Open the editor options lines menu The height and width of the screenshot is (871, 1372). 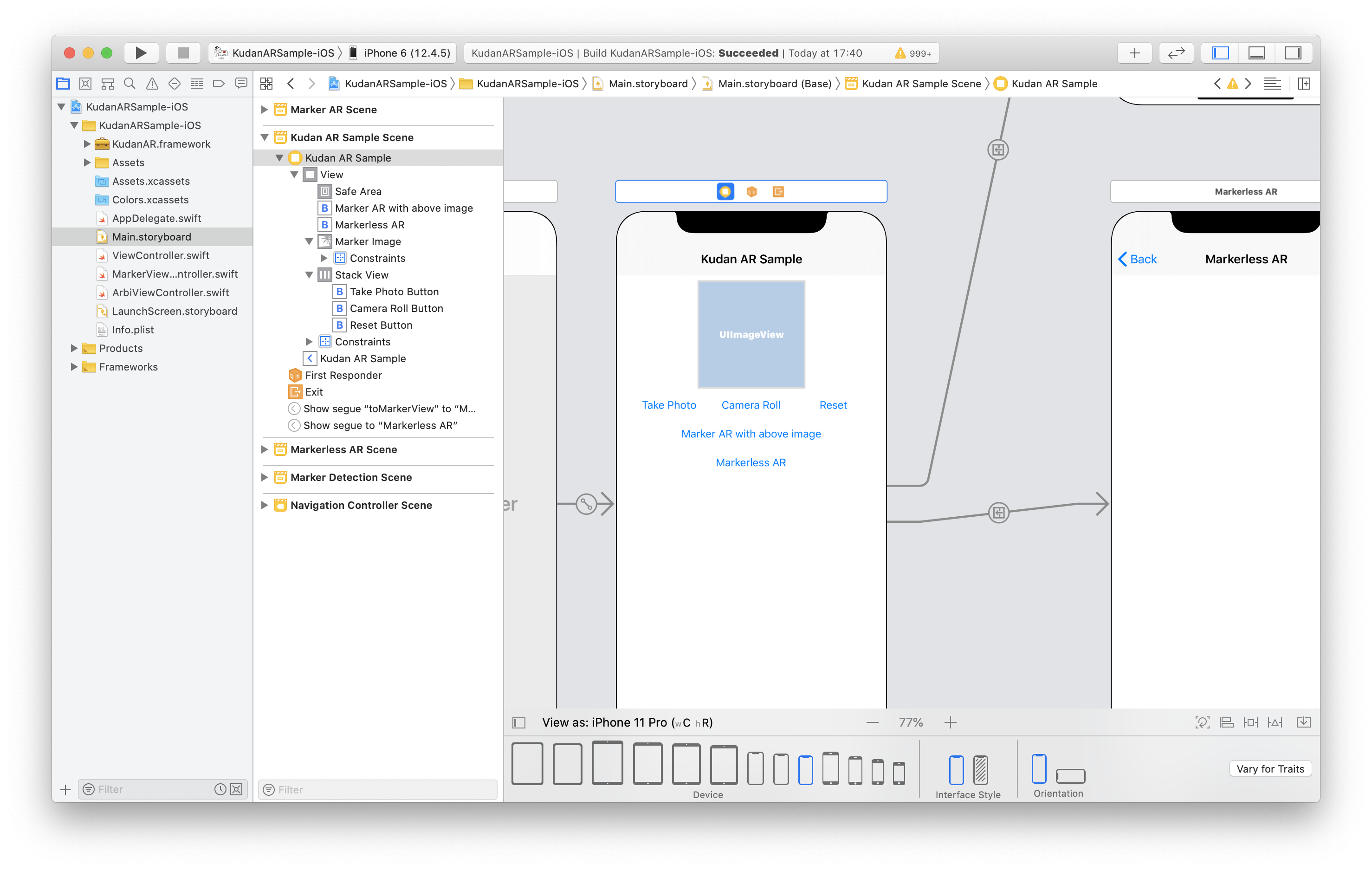[1272, 84]
